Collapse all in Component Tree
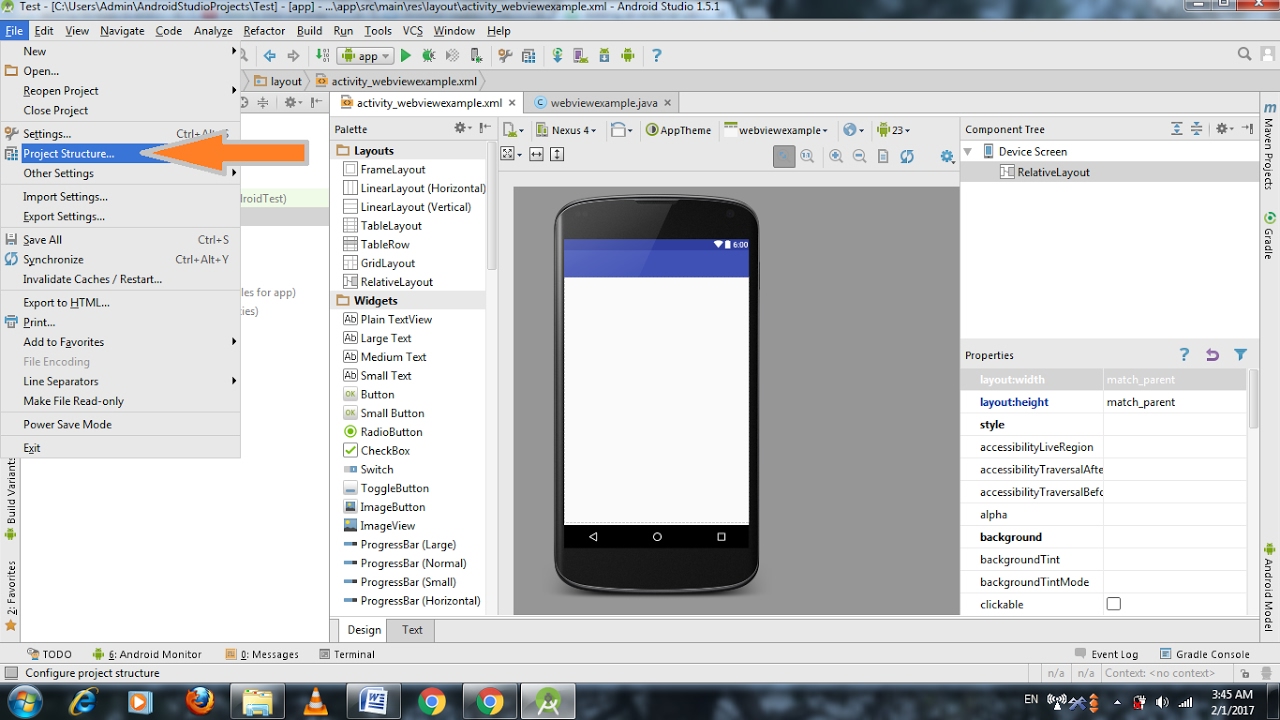 [x=1198, y=129]
